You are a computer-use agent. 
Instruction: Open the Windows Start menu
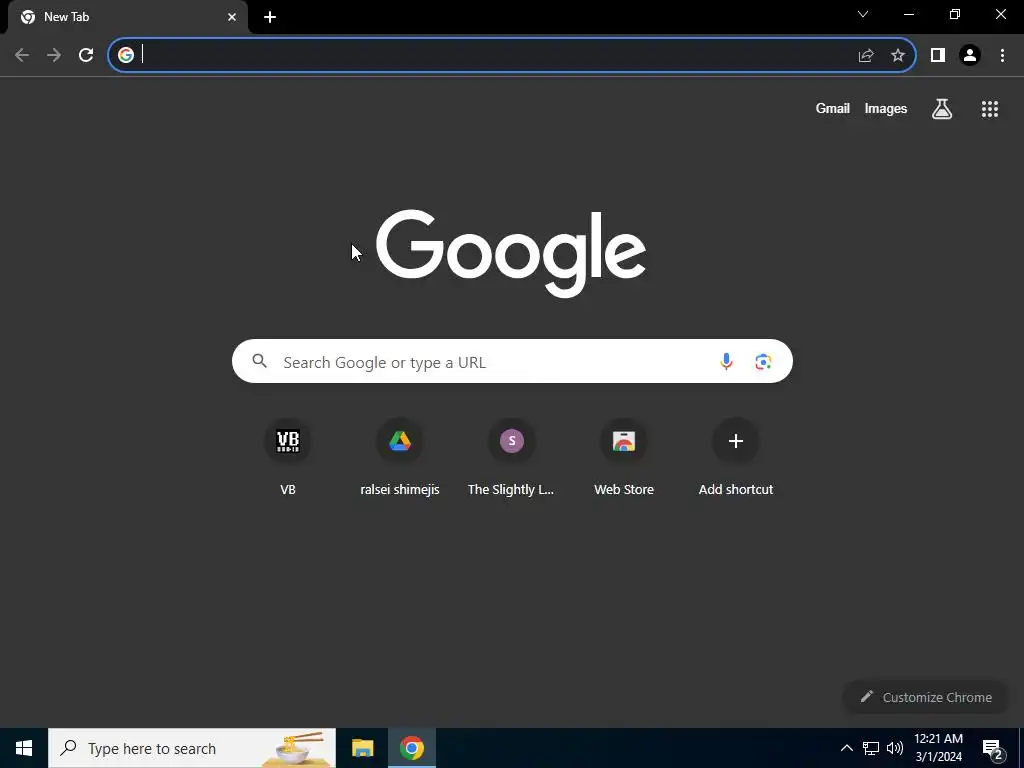point(24,748)
